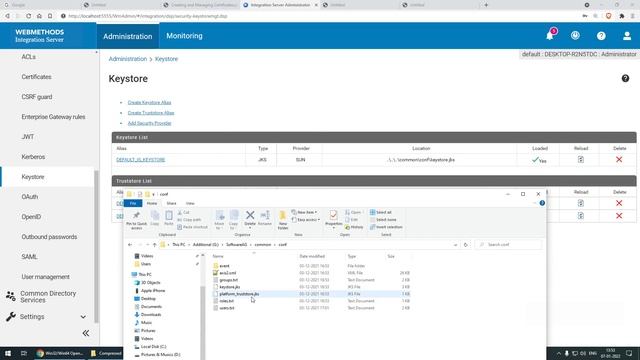Open the address bar history dropdown in Explorer

click(x=455, y=244)
